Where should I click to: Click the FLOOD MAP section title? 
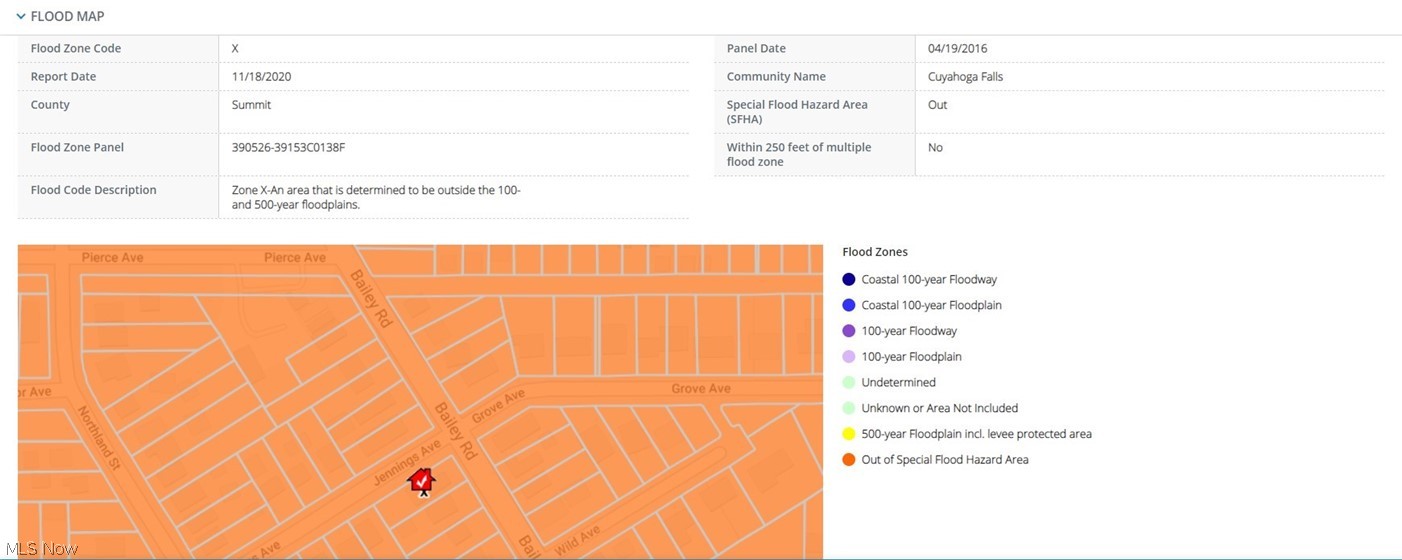(x=67, y=17)
